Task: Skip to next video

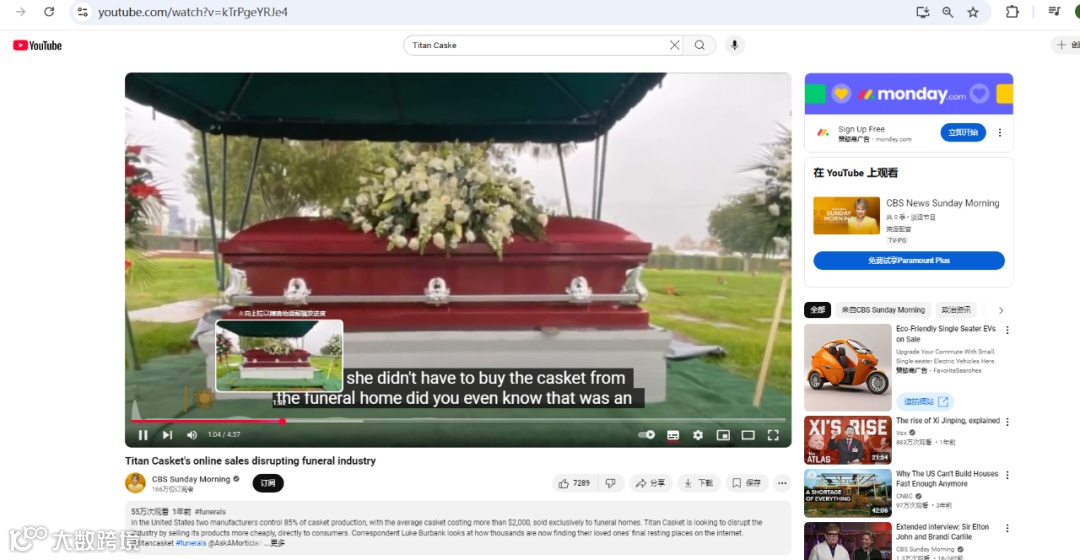Action: coord(167,435)
